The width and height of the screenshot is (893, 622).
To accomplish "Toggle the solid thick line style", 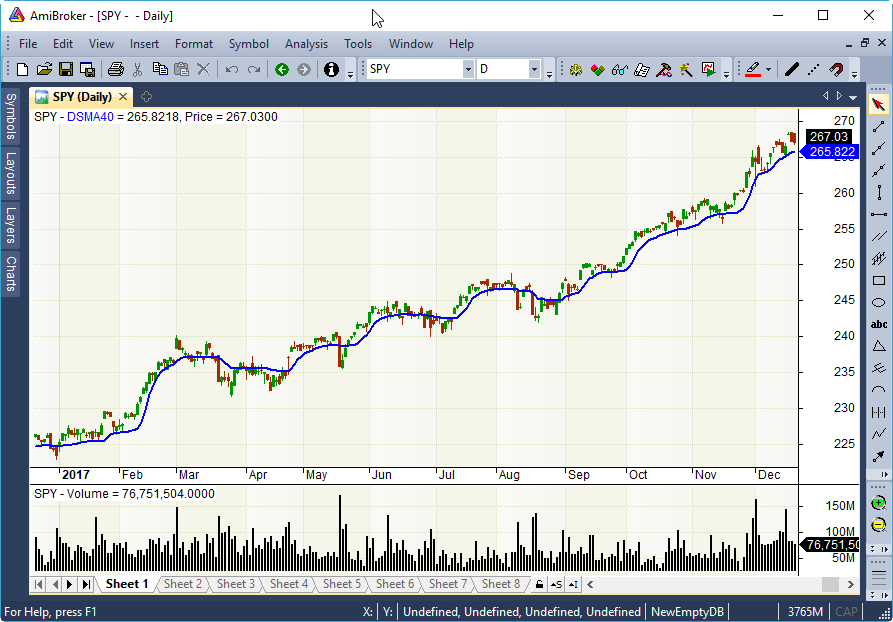I will pos(791,69).
